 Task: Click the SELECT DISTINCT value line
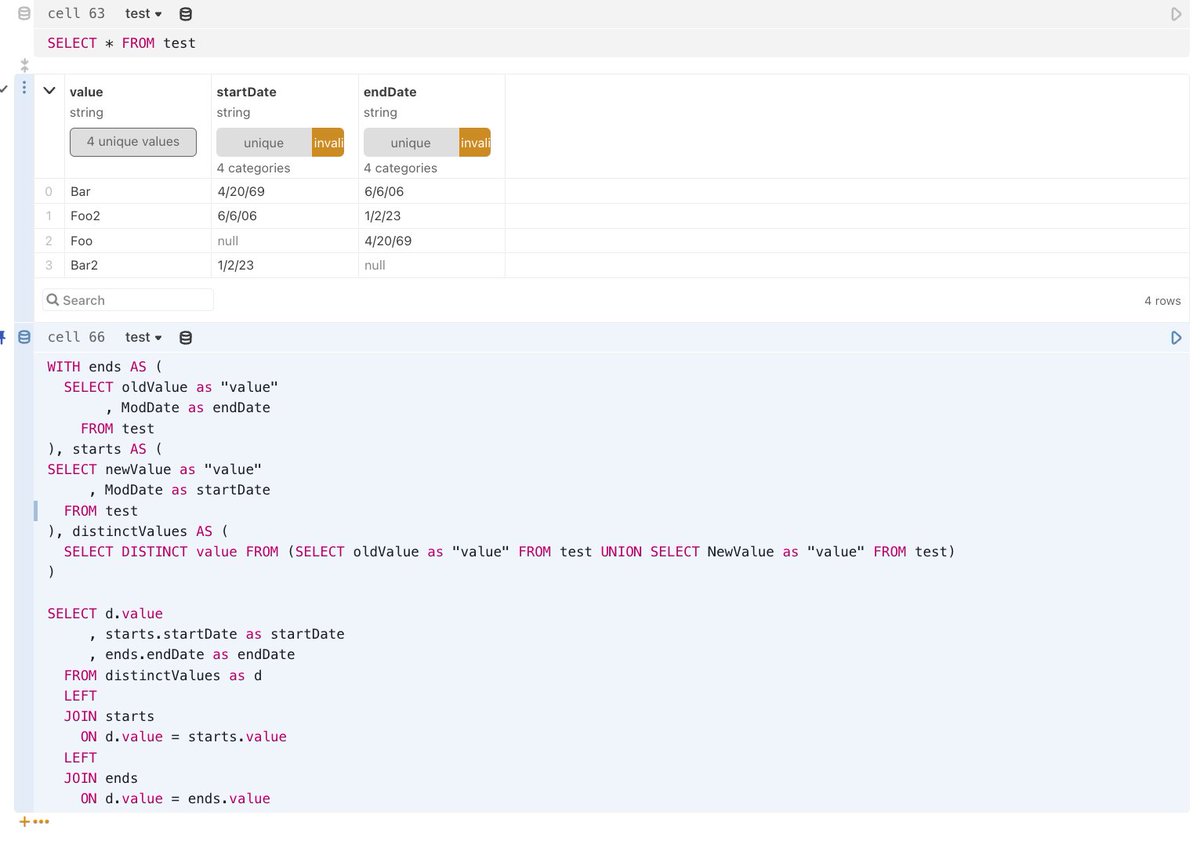coord(509,552)
